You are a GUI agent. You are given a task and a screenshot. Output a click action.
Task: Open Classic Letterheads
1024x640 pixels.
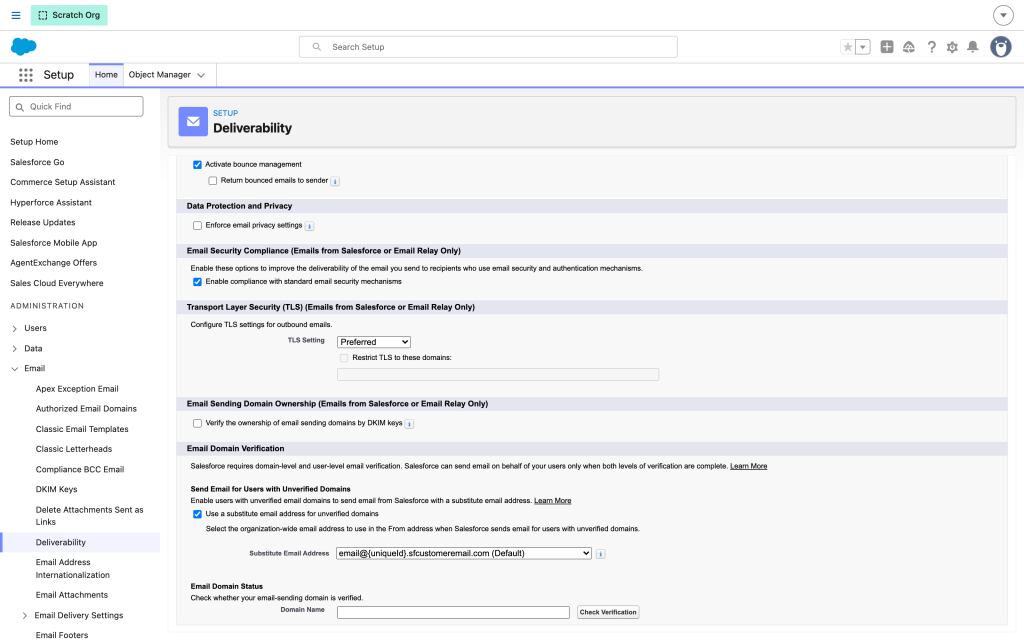point(74,449)
